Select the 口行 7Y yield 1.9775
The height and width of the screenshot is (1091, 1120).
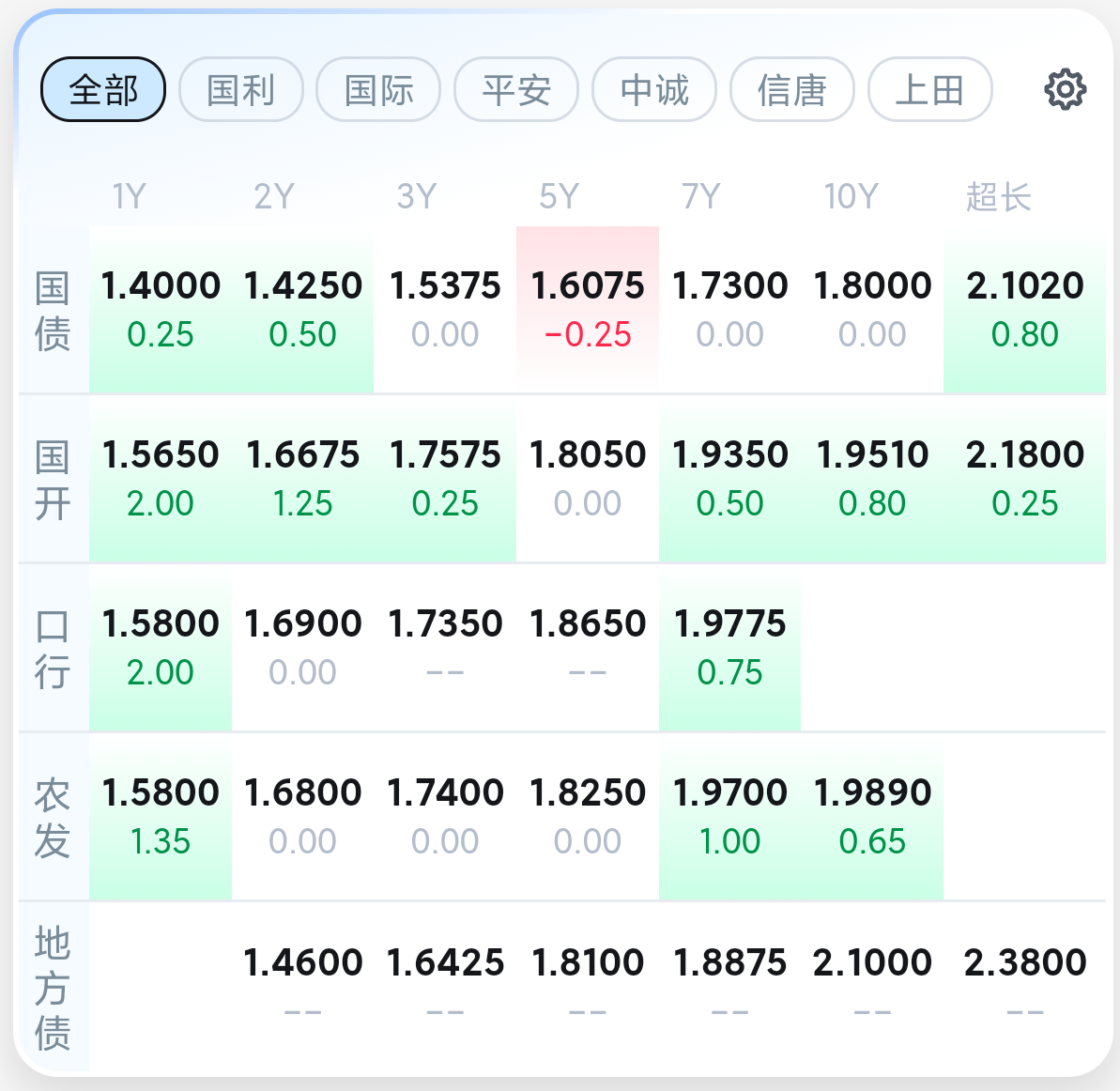coord(730,646)
